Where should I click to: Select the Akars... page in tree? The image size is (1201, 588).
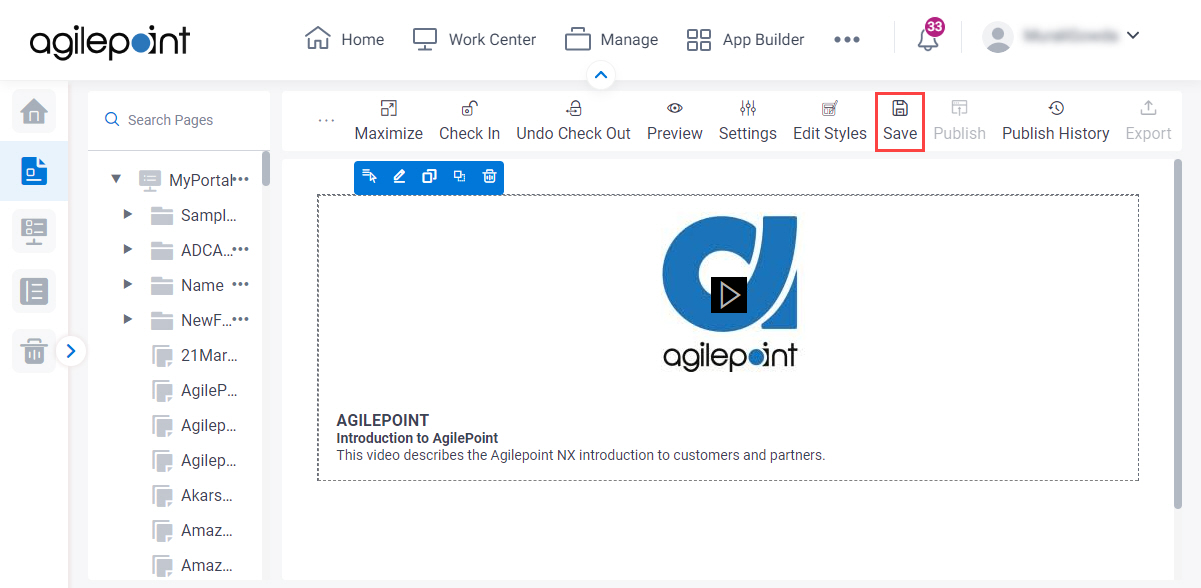tap(194, 495)
